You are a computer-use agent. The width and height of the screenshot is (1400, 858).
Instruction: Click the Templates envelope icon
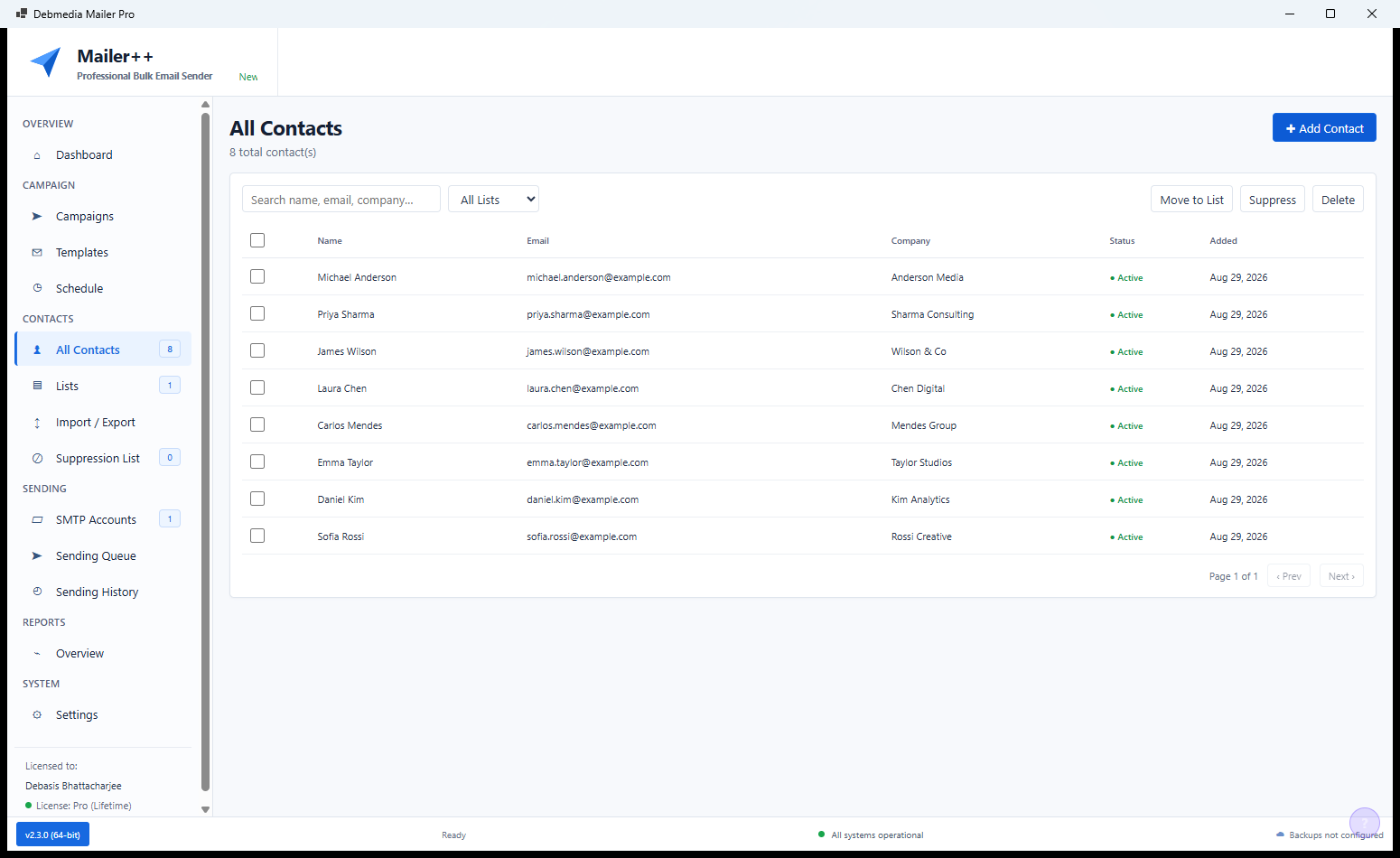[37, 253]
